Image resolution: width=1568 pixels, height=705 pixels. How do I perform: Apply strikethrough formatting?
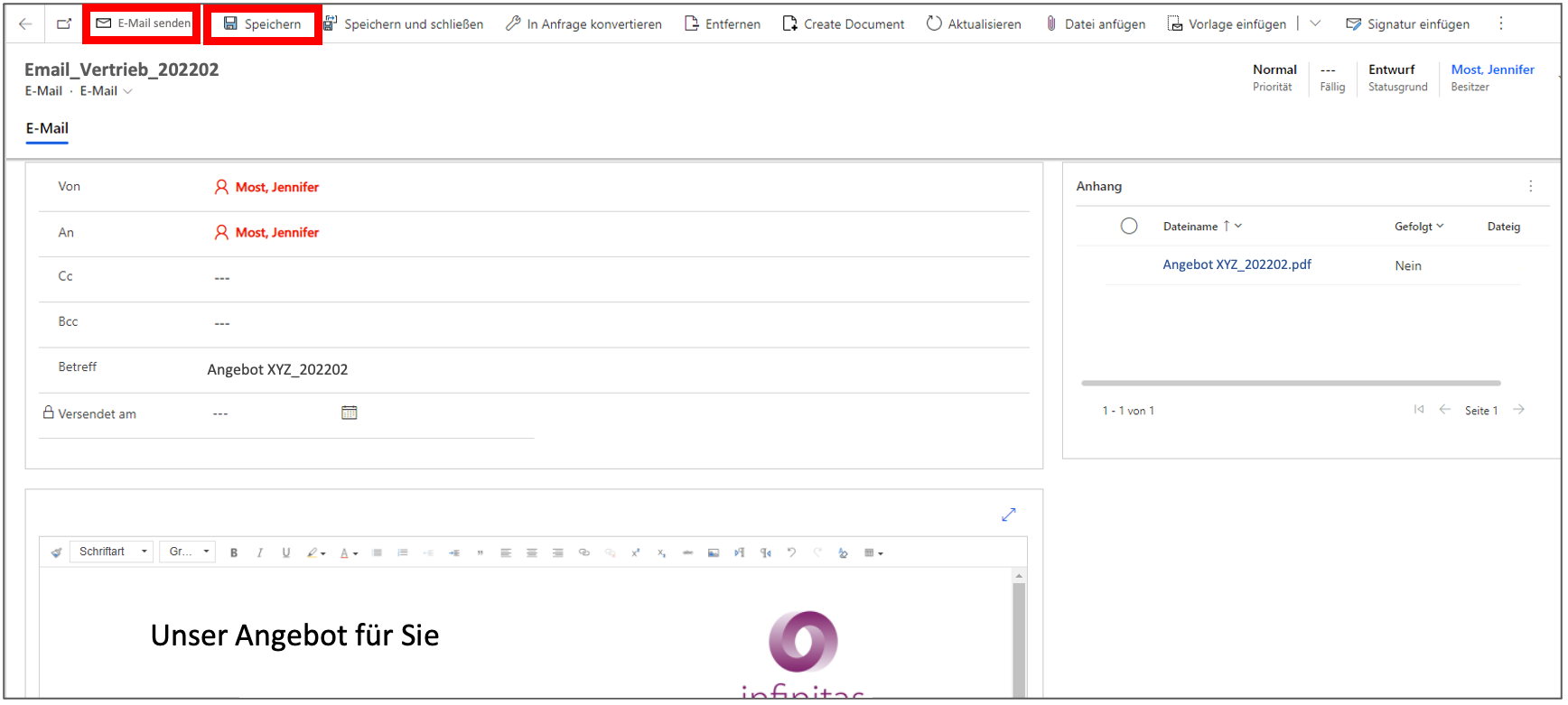(x=687, y=552)
